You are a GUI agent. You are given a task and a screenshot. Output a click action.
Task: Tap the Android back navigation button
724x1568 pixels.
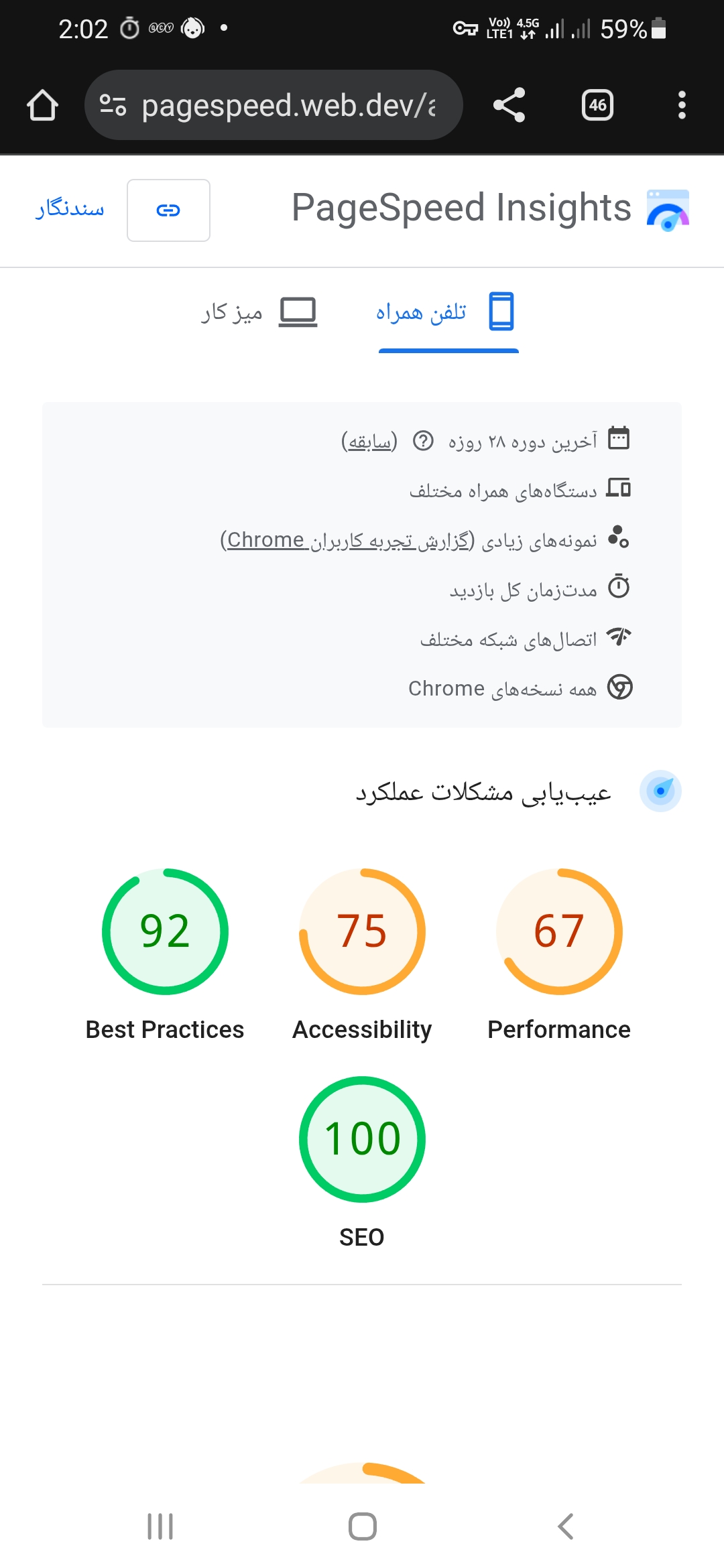[x=565, y=1526]
